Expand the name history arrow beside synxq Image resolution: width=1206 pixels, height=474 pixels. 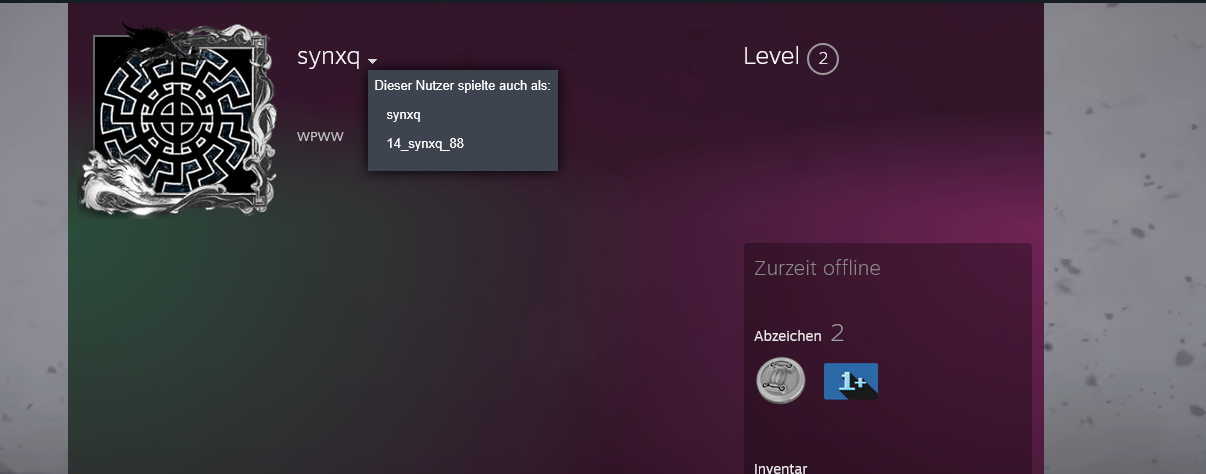click(372, 62)
